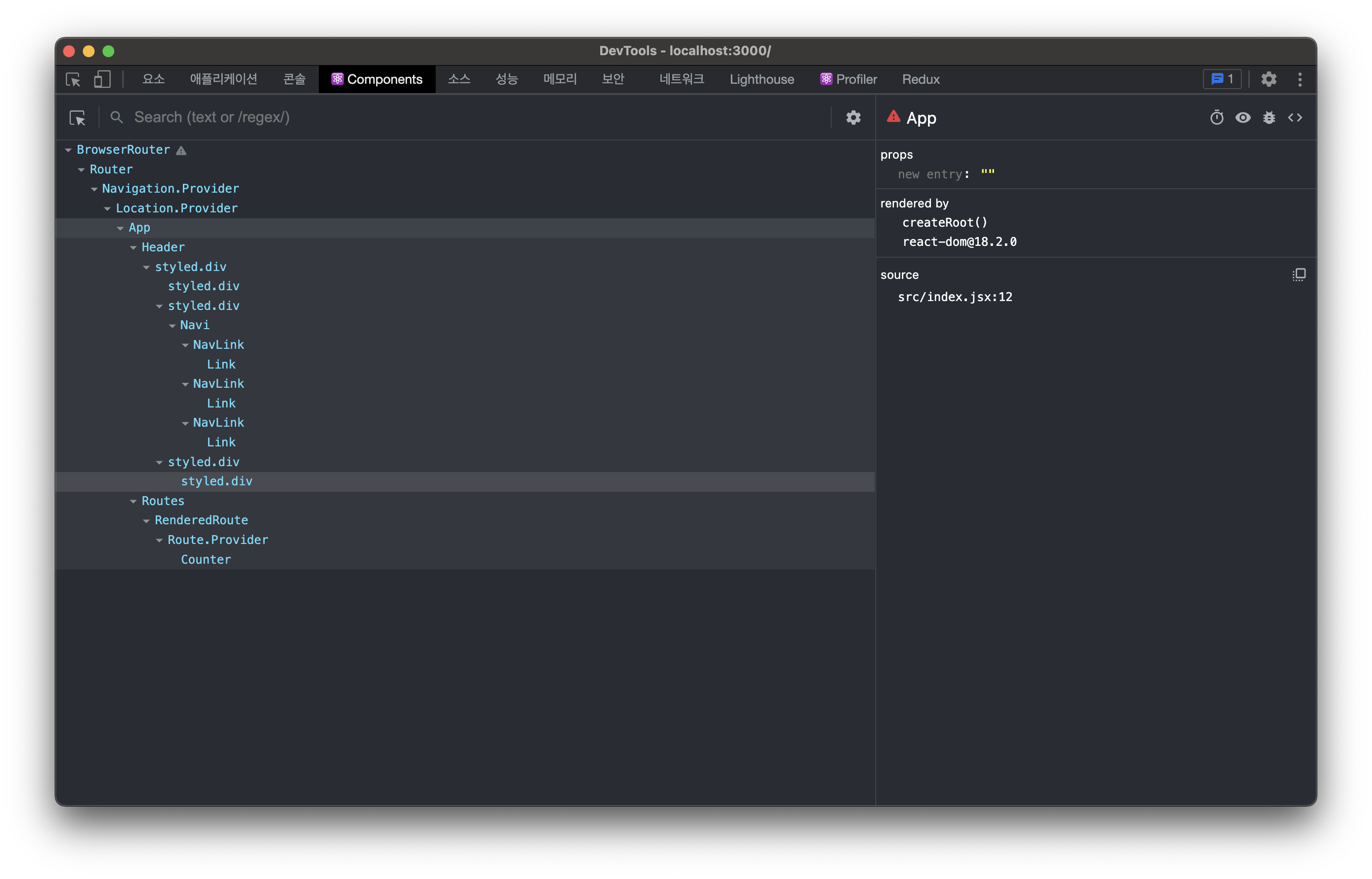
Task: Toggle the device toolbar icon
Action: [102, 79]
